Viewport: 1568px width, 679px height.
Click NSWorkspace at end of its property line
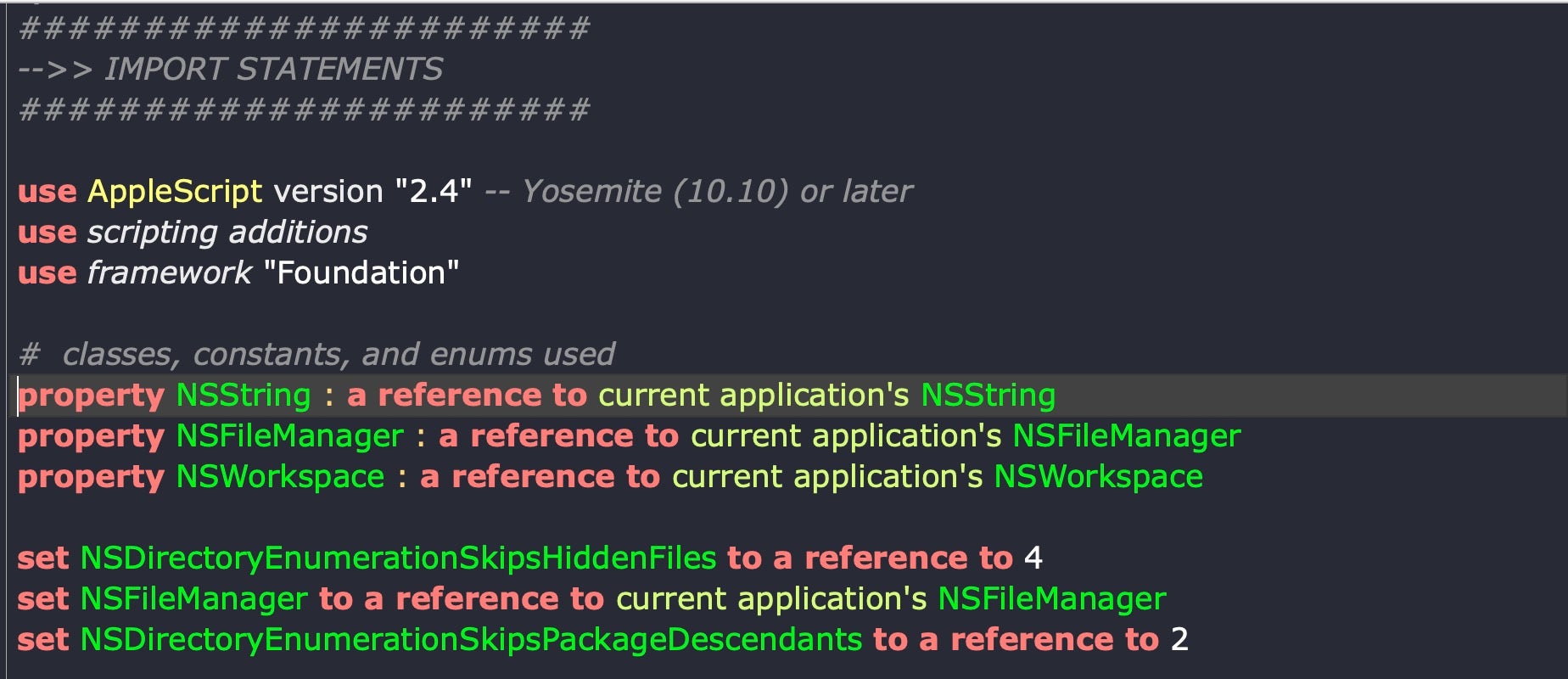pyautogui.click(x=1098, y=476)
